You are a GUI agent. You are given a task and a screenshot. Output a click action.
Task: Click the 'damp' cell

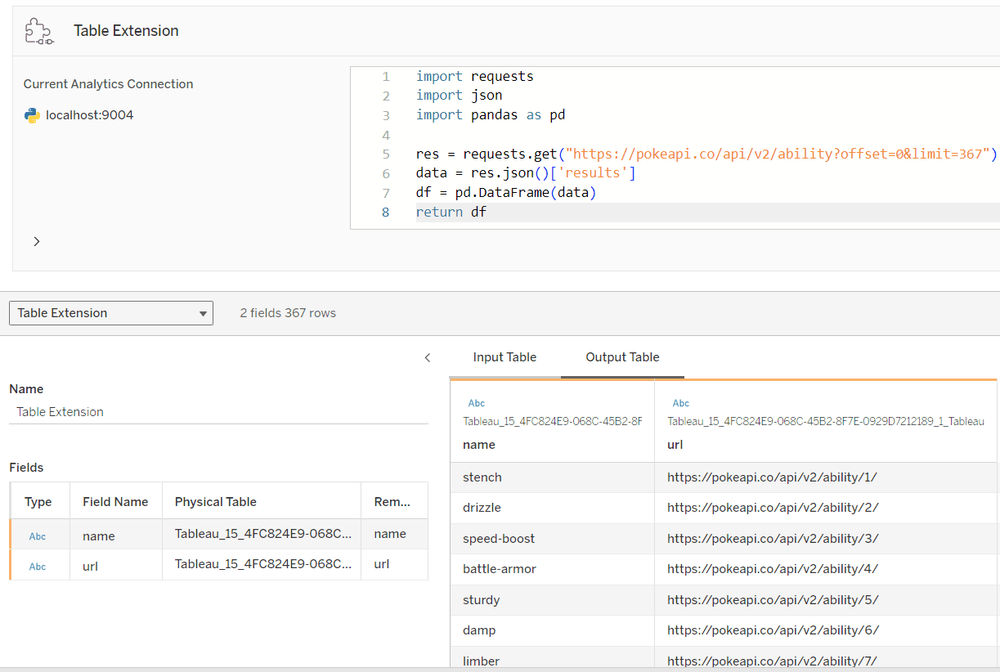(552, 630)
